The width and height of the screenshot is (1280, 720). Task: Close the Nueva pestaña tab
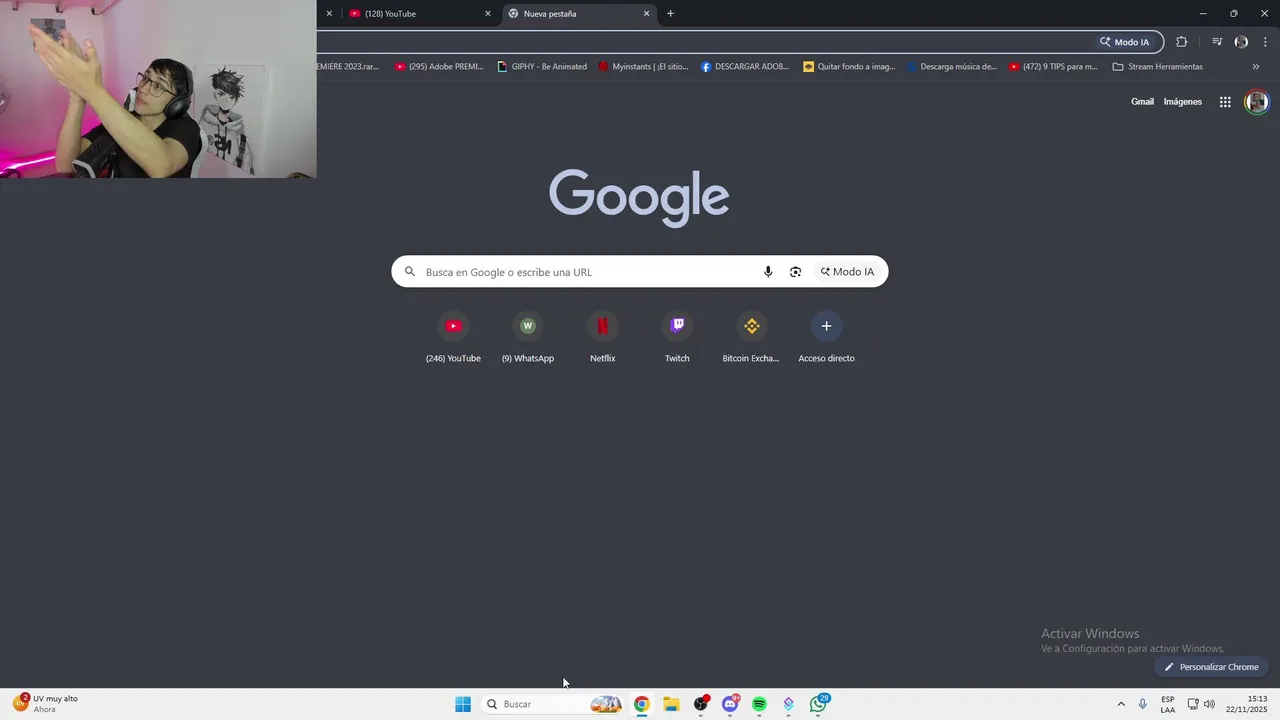(x=646, y=14)
